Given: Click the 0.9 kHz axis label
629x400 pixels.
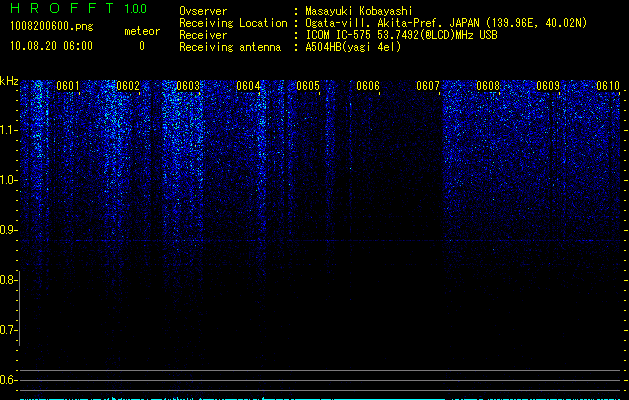Looking at the screenshot, I should point(8,230).
